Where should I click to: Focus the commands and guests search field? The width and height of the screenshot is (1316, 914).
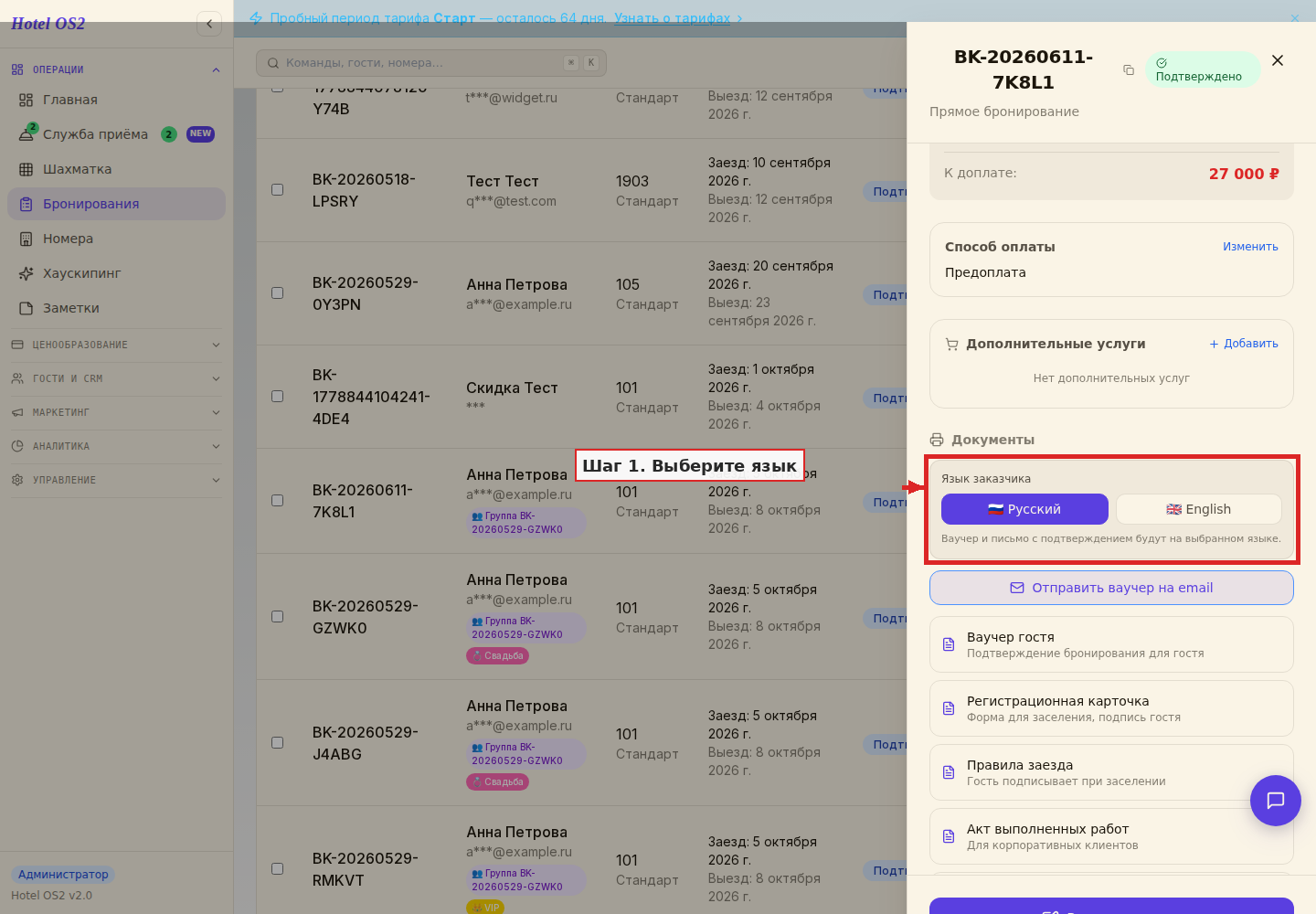pos(431,63)
